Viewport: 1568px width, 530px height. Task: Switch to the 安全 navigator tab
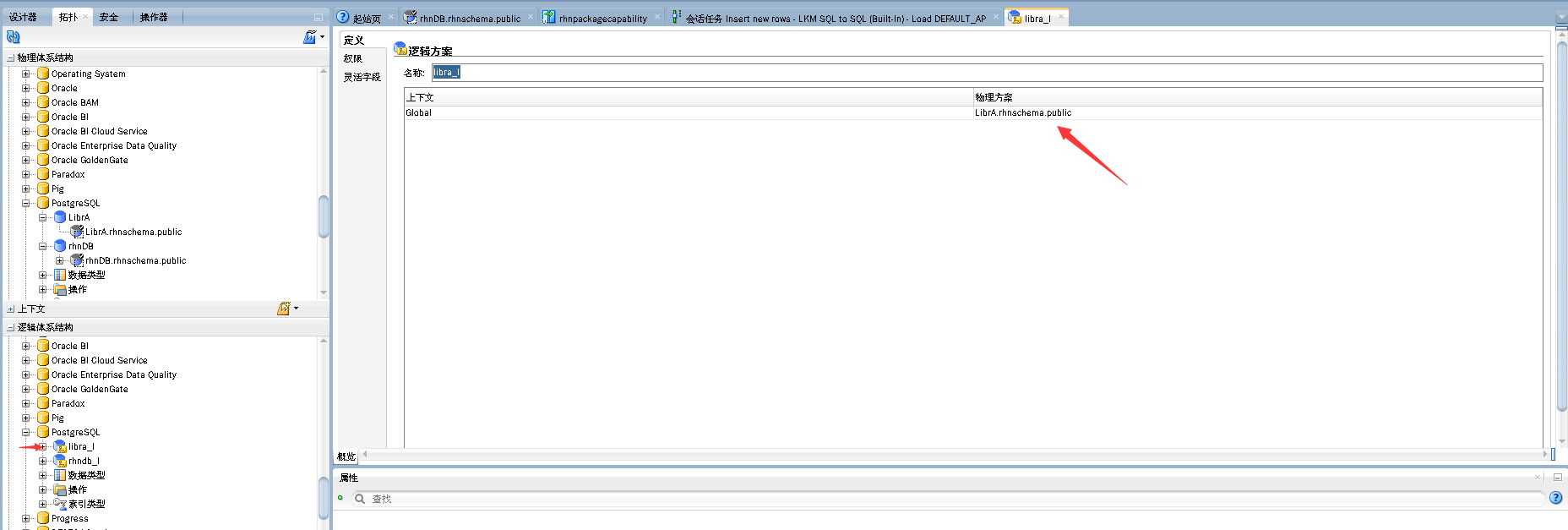109,17
